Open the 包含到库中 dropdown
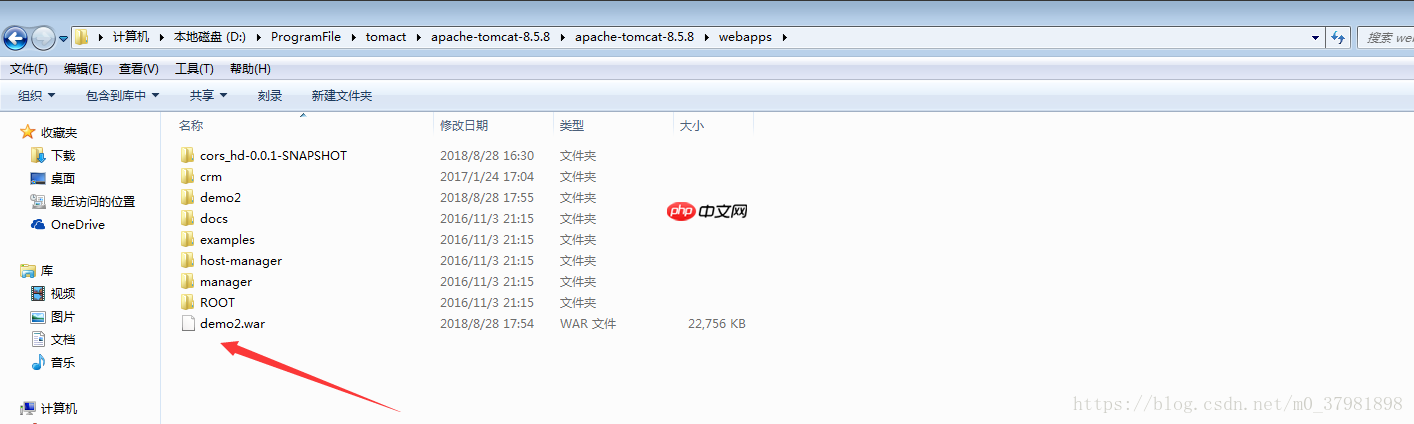 click(x=122, y=96)
